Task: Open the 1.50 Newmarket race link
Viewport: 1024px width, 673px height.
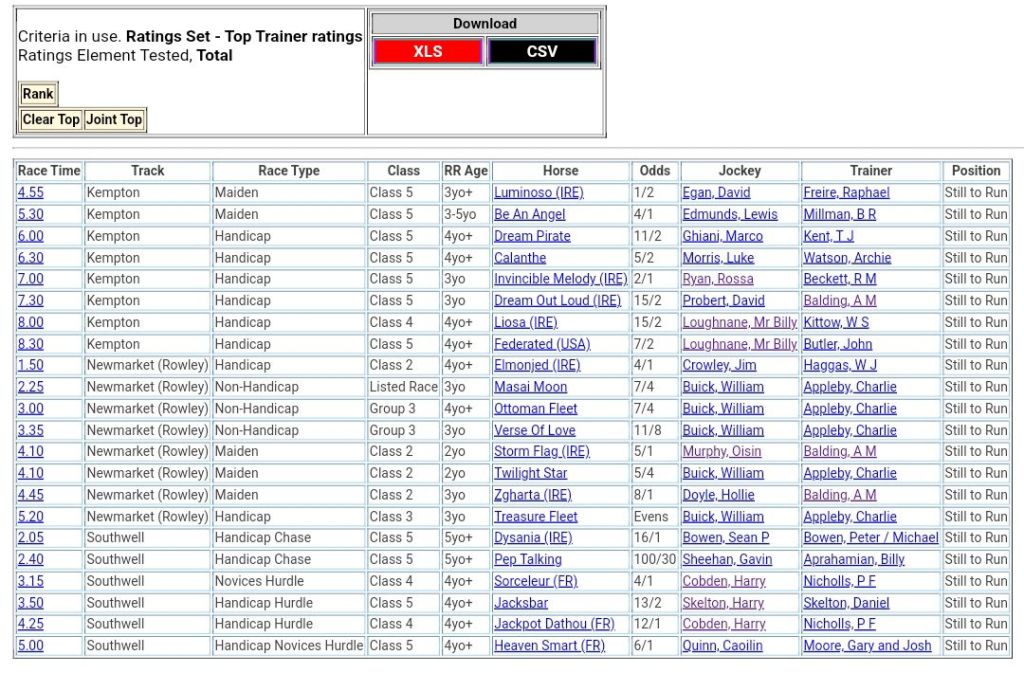Action: click(x=30, y=365)
